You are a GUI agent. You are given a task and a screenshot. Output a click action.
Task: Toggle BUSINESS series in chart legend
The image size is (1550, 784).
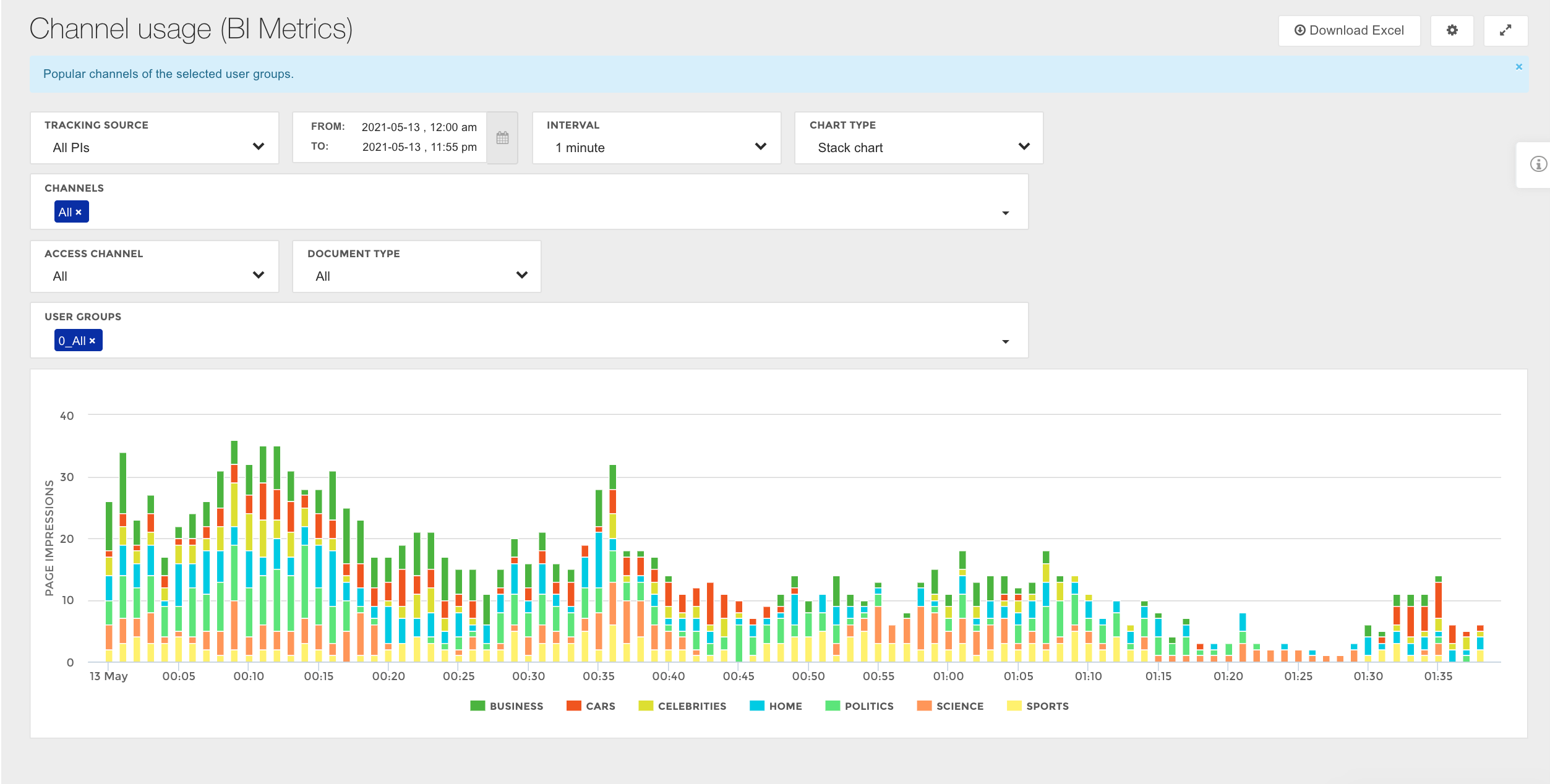(515, 706)
